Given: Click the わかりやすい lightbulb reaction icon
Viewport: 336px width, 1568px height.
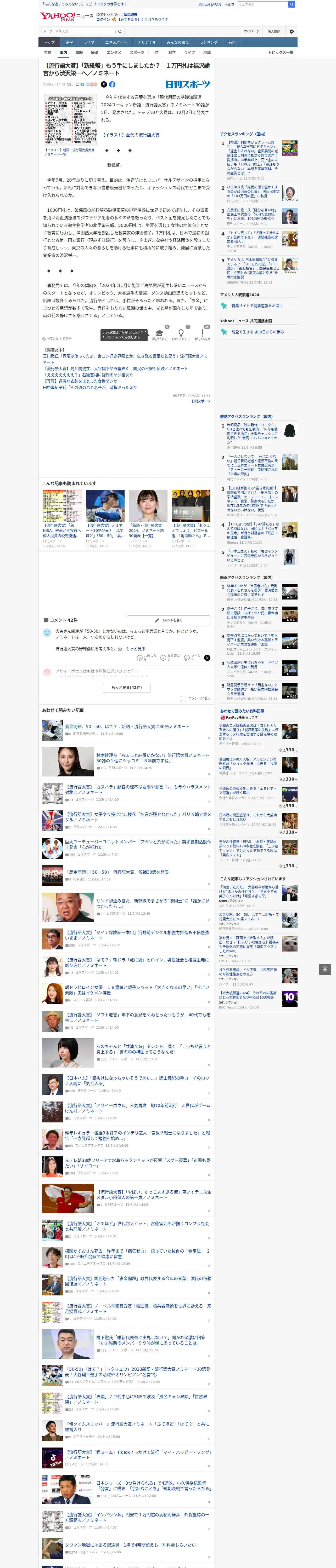Looking at the screenshot, I should click(x=181, y=333).
